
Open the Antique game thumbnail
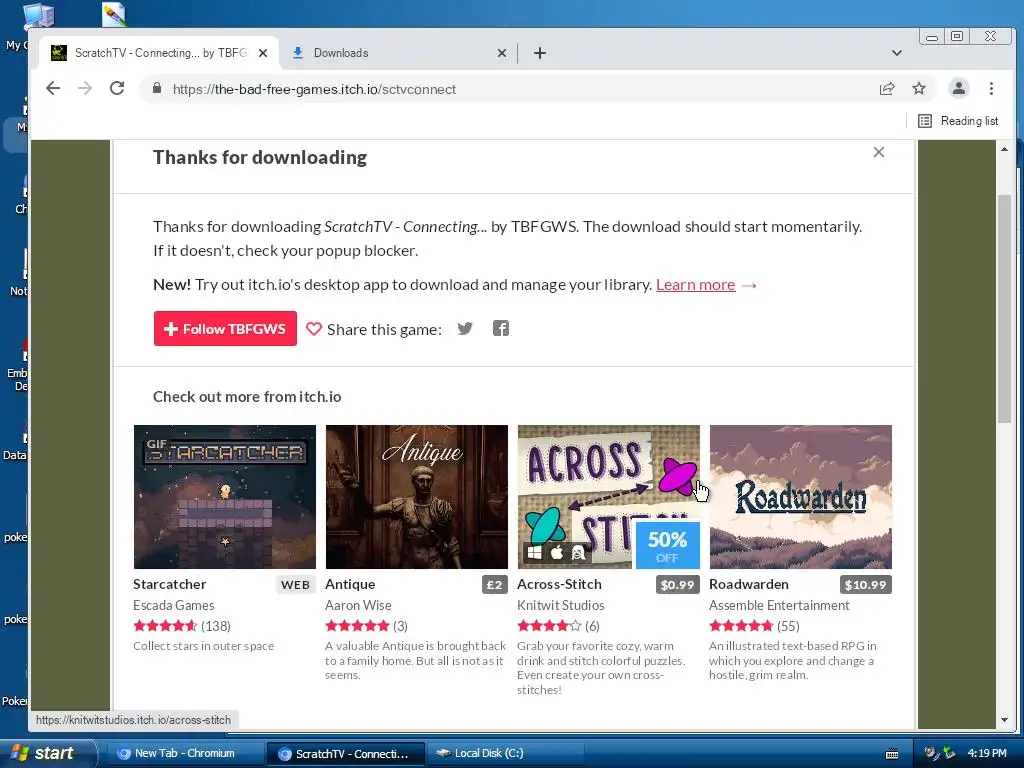click(417, 497)
